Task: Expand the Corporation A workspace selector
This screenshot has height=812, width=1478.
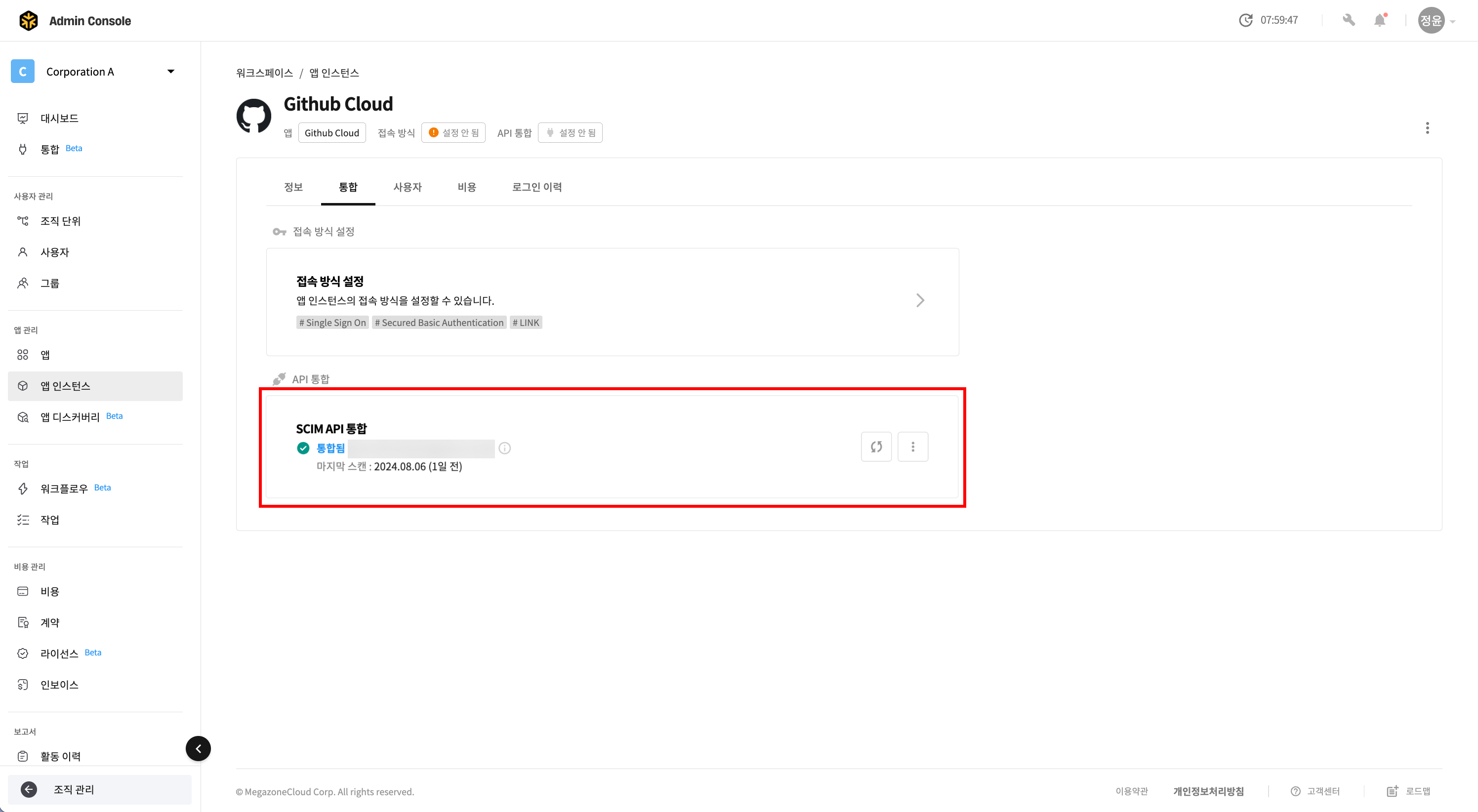Action: [x=170, y=72]
